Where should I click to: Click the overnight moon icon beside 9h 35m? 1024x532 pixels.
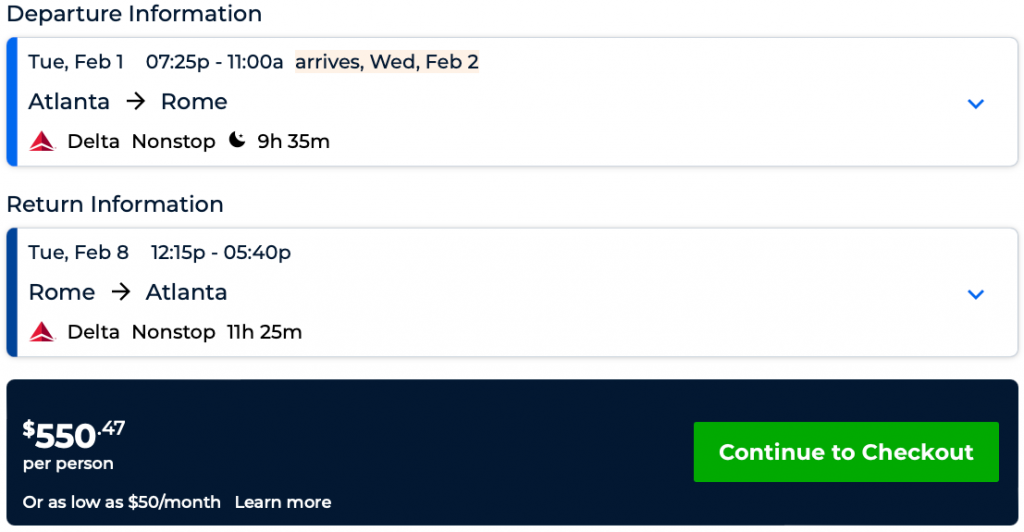(236, 140)
